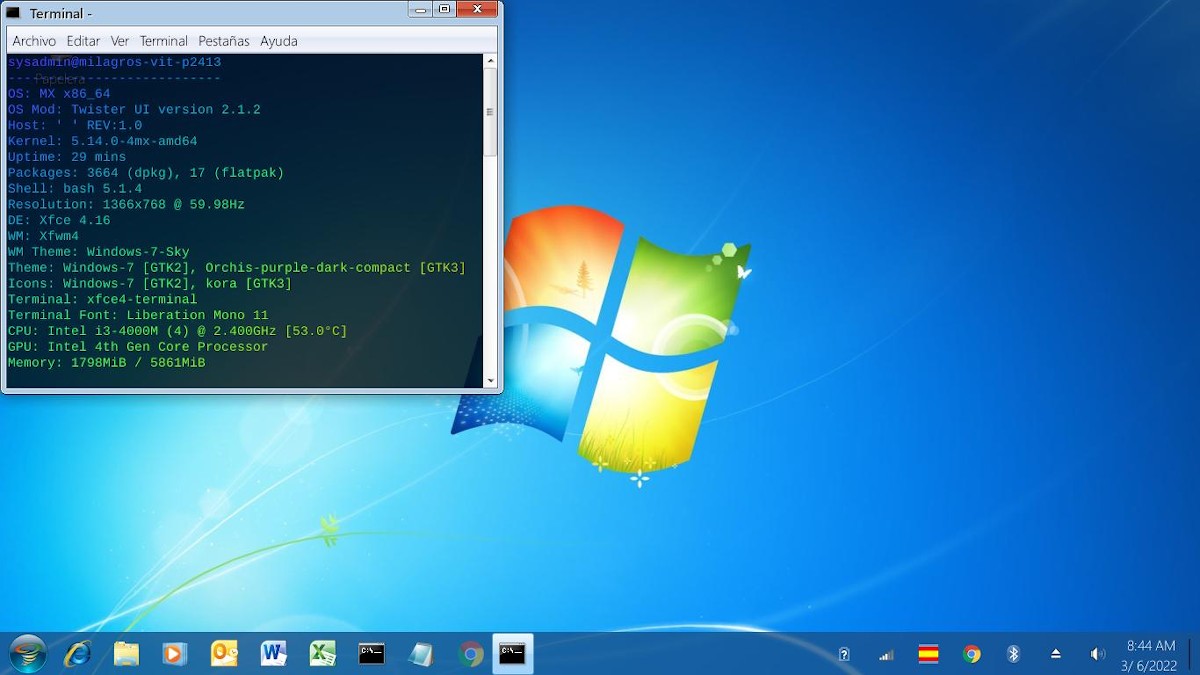The height and width of the screenshot is (675, 1200).
Task: Click the Bluetooth tray icon
Action: tap(1013, 654)
